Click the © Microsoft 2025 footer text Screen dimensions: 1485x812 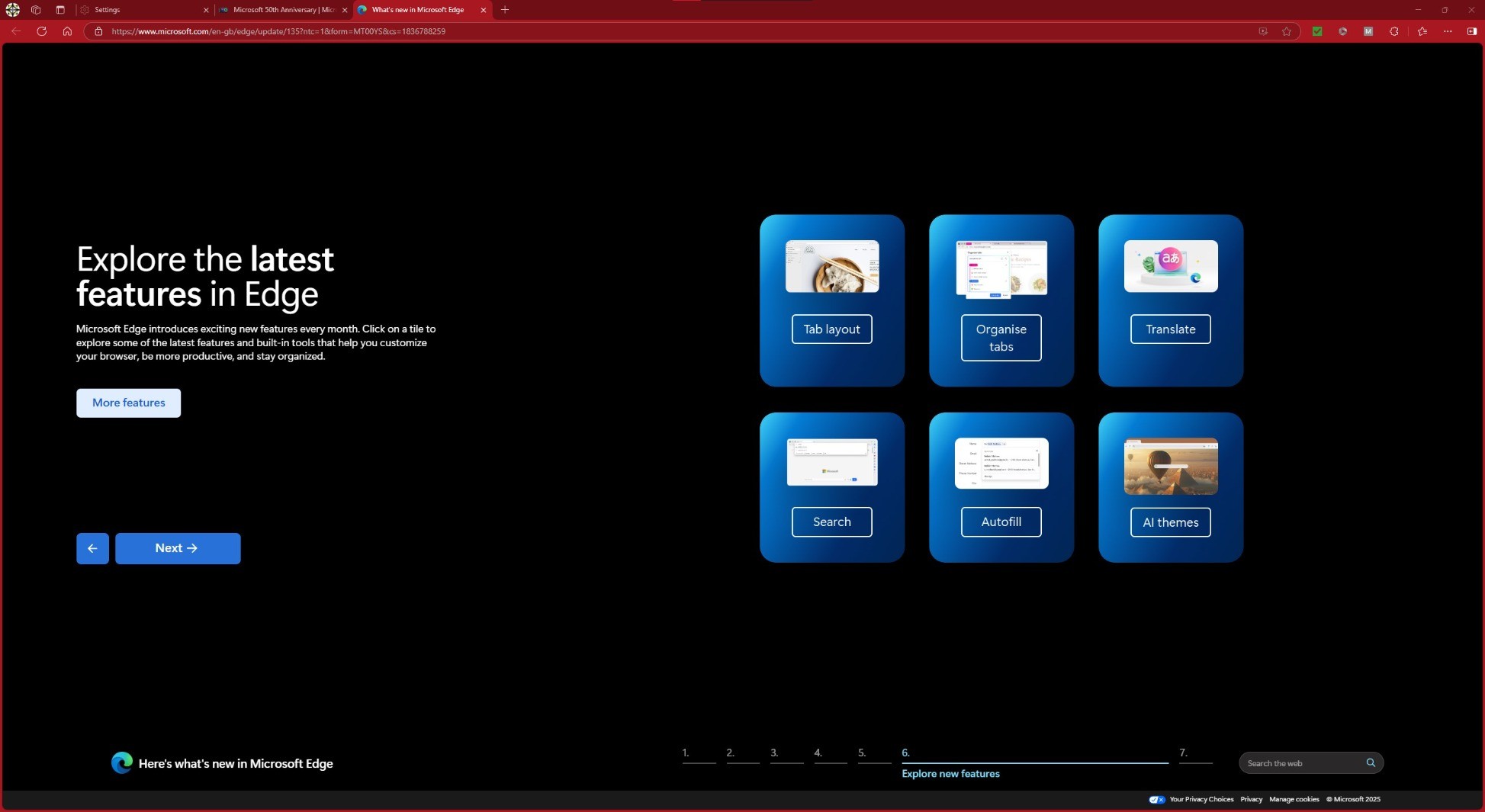1353,799
